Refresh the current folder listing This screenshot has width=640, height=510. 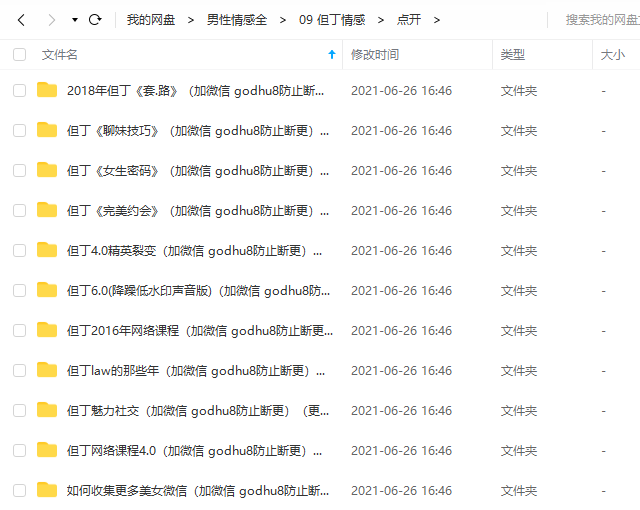coord(95,20)
